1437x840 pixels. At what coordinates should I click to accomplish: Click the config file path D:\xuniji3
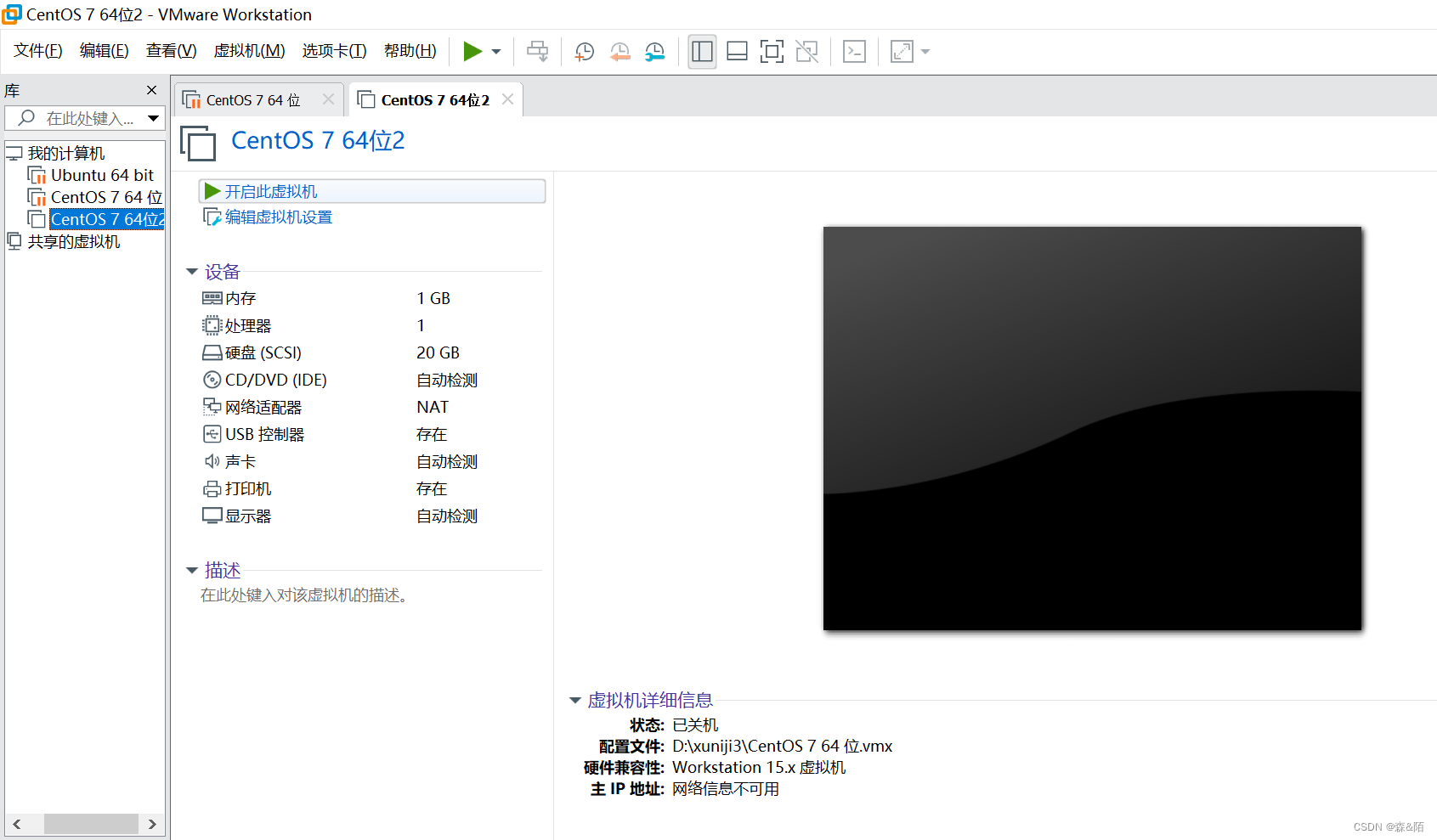click(x=782, y=746)
